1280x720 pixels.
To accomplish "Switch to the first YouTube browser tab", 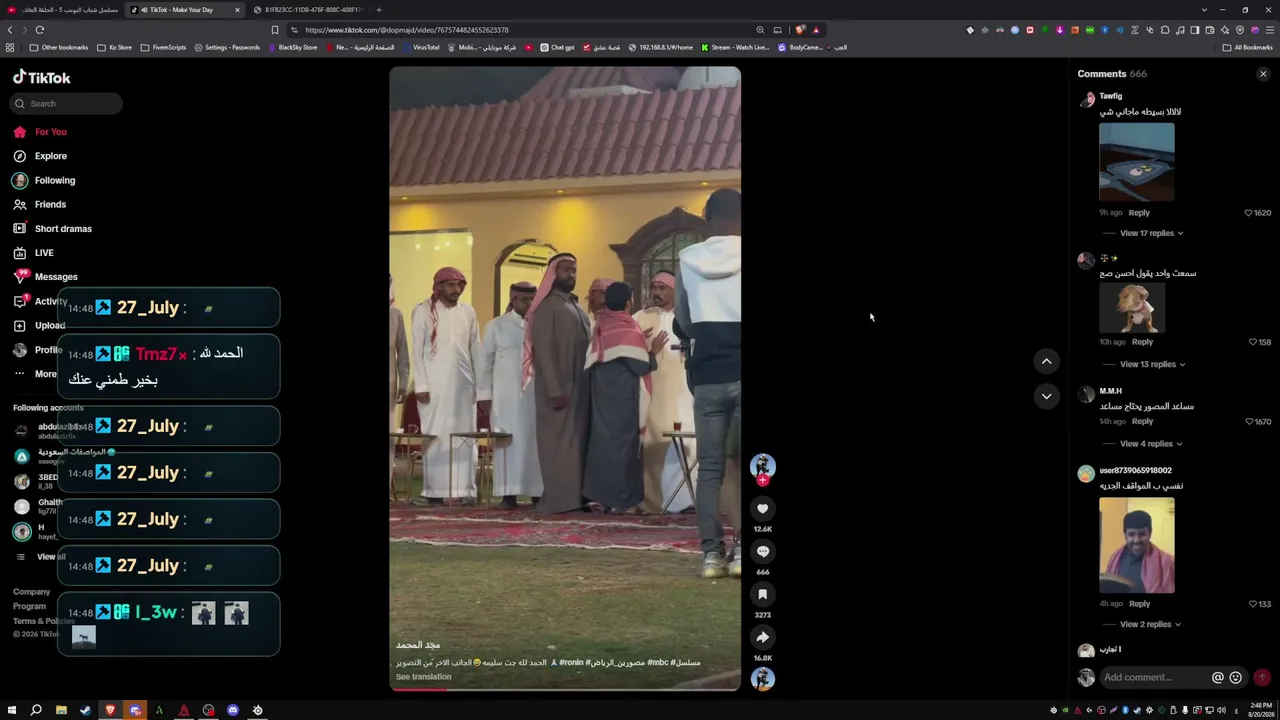I will point(64,10).
